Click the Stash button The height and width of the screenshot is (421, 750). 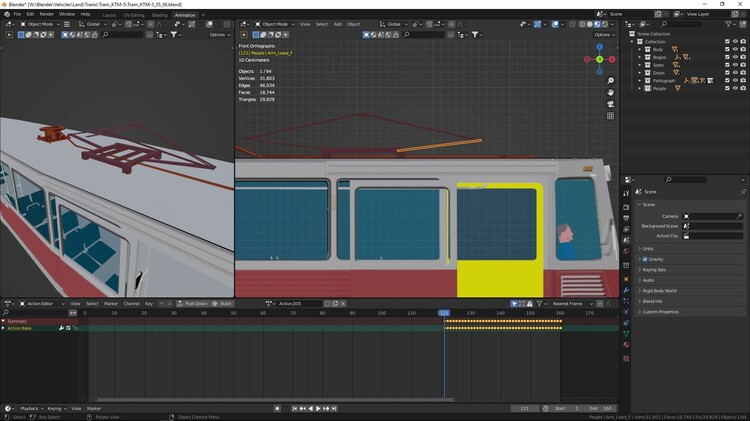click(x=224, y=303)
